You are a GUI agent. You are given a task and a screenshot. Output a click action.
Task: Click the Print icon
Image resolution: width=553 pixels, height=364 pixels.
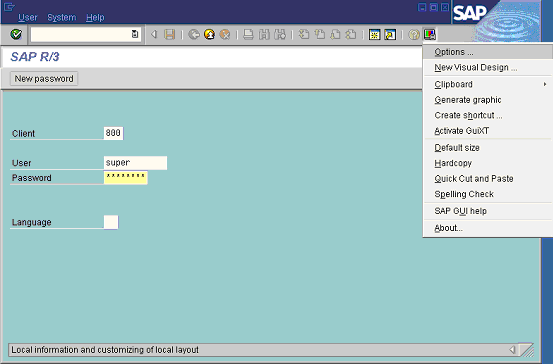[x=248, y=34]
